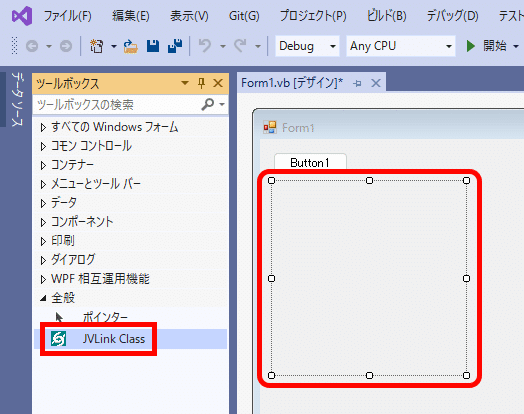Open the 編集(E) menu
The height and width of the screenshot is (414, 524).
[x=131, y=16]
